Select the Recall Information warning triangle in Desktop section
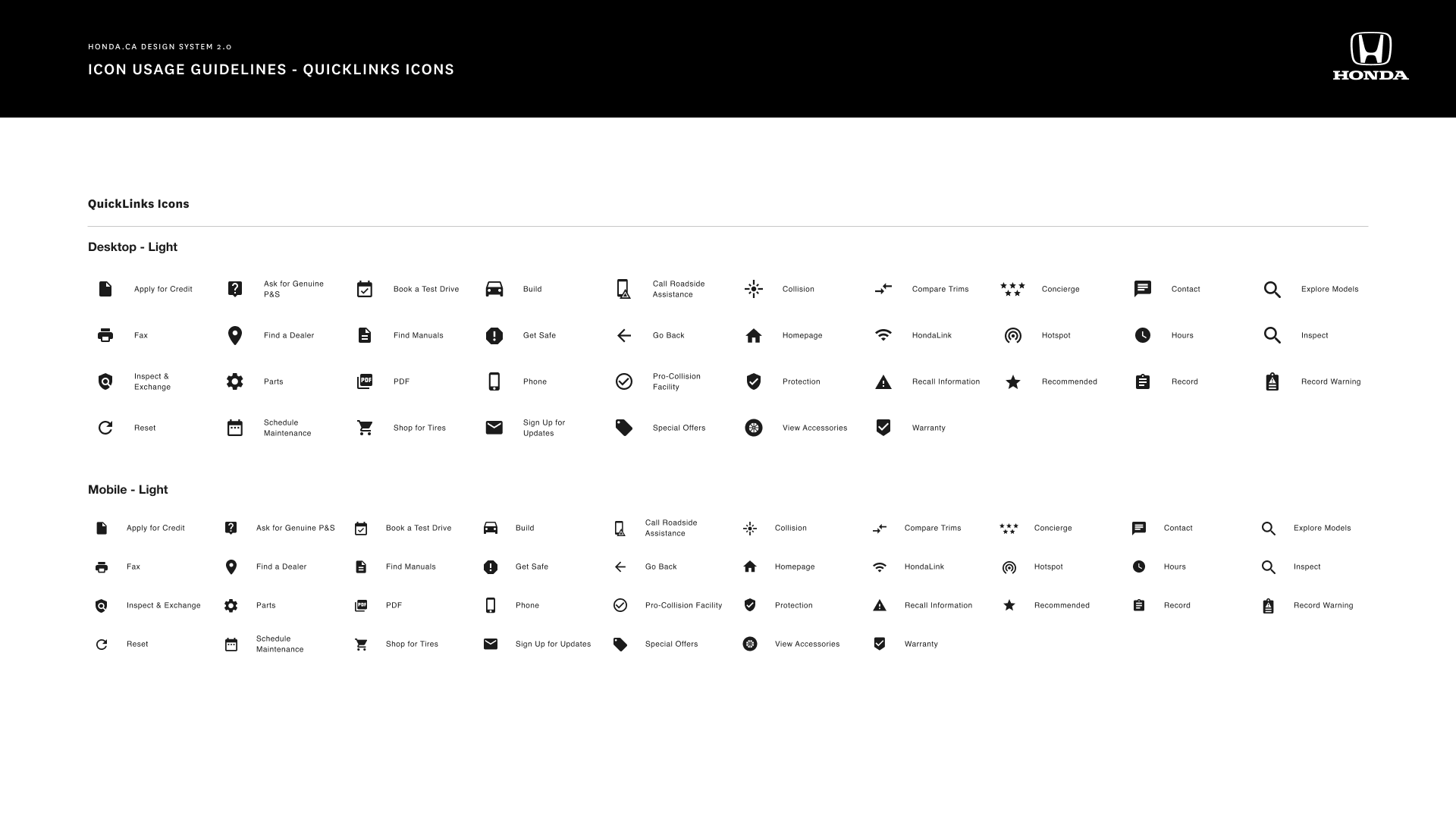This screenshot has height=819, width=1456. coord(883,382)
